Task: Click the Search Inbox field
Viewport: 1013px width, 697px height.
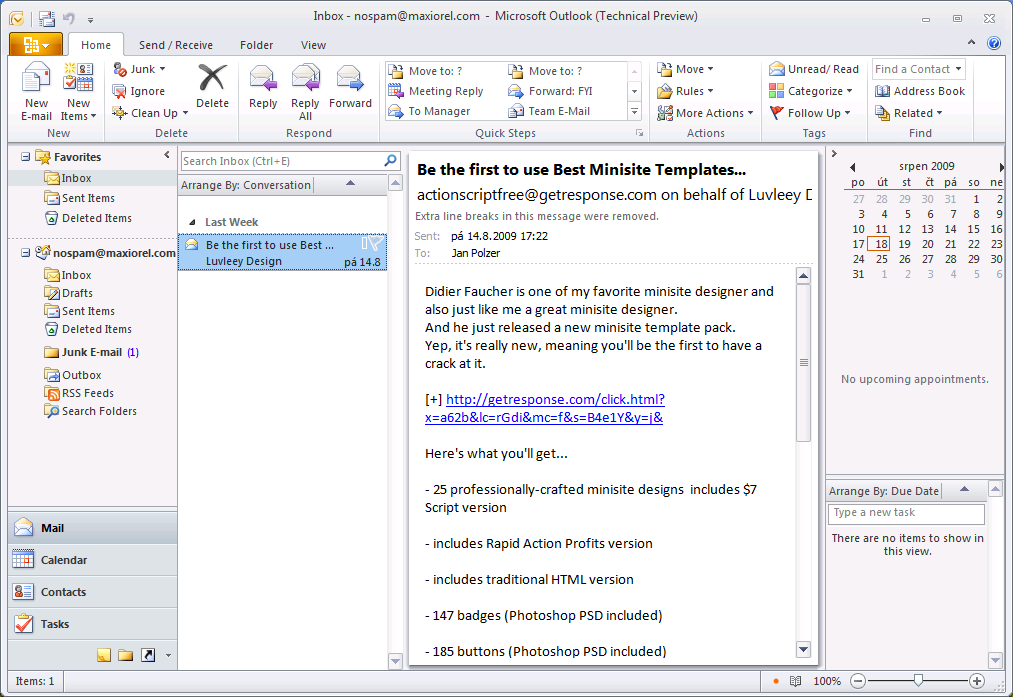Action: point(280,161)
